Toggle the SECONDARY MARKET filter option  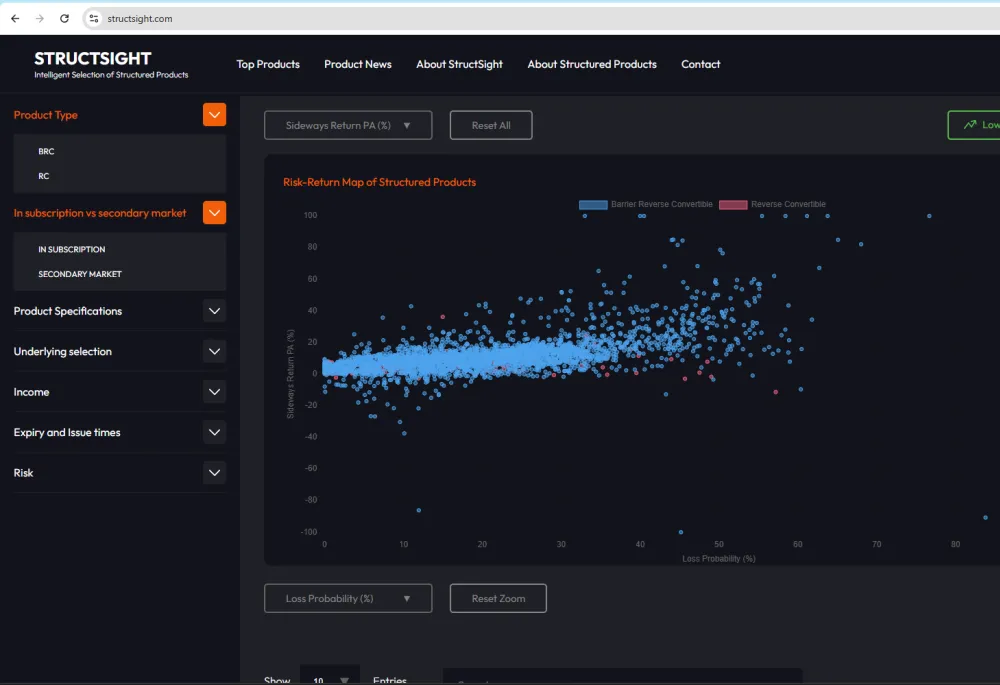tap(80, 274)
